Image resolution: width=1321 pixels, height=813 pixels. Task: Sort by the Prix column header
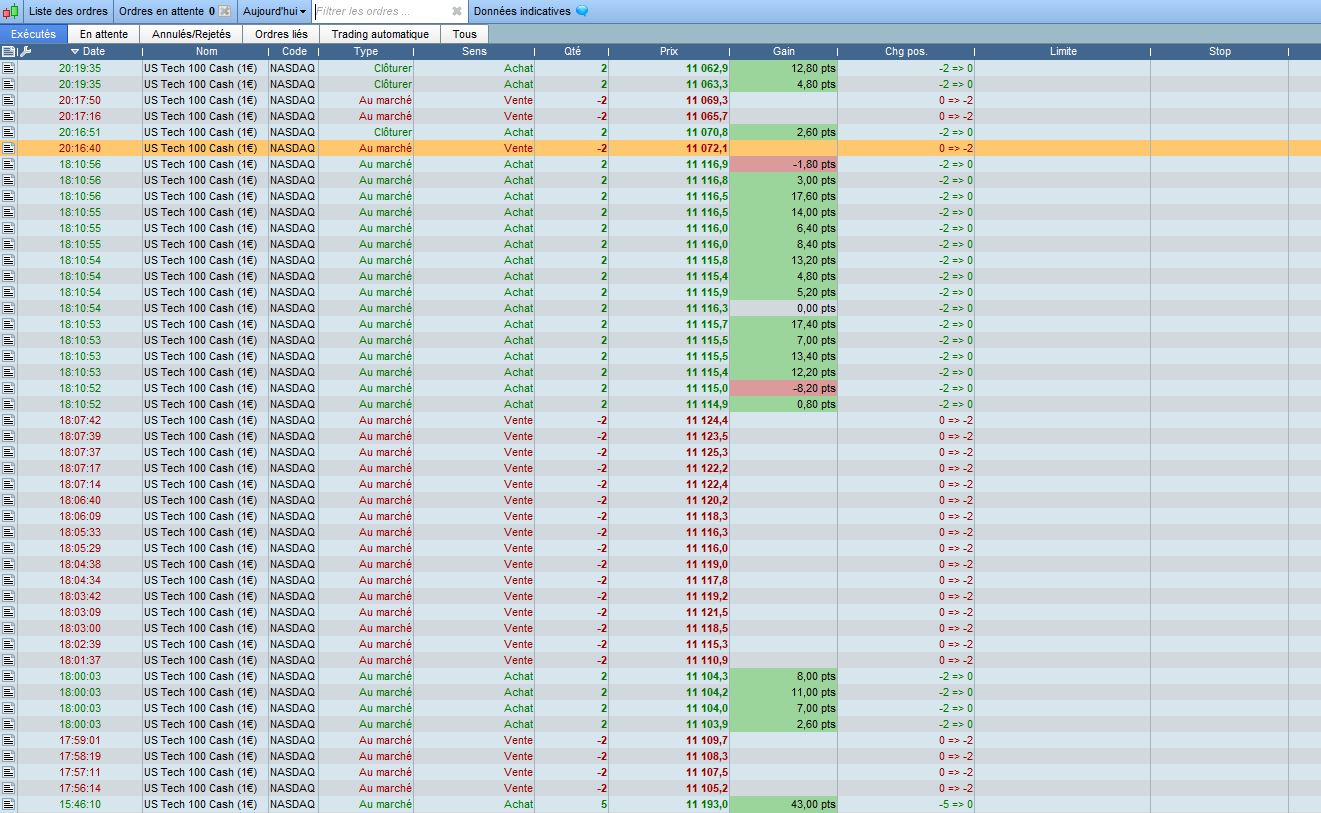(x=669, y=51)
